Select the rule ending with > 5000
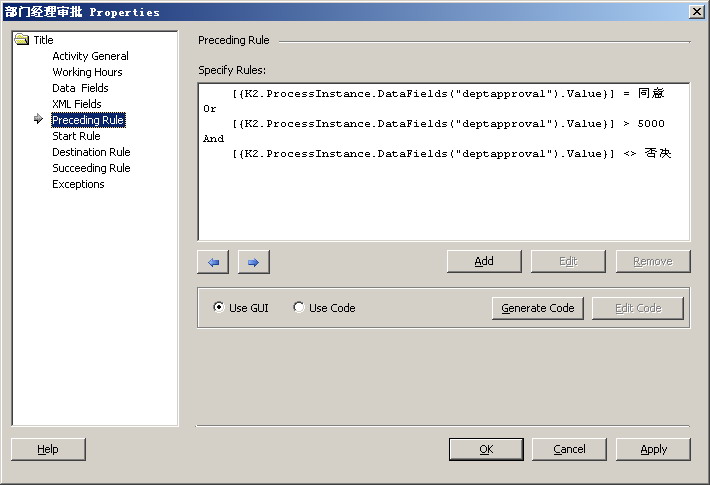Screen dimensions: 710x485 click(x=448, y=124)
